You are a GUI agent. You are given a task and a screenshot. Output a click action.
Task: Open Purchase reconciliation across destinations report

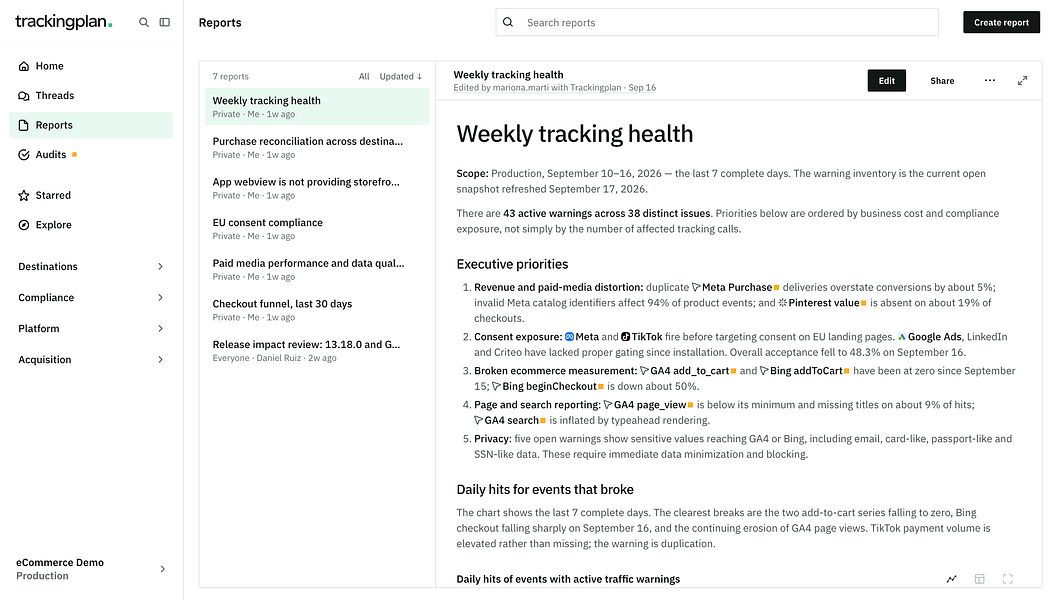[x=317, y=147]
